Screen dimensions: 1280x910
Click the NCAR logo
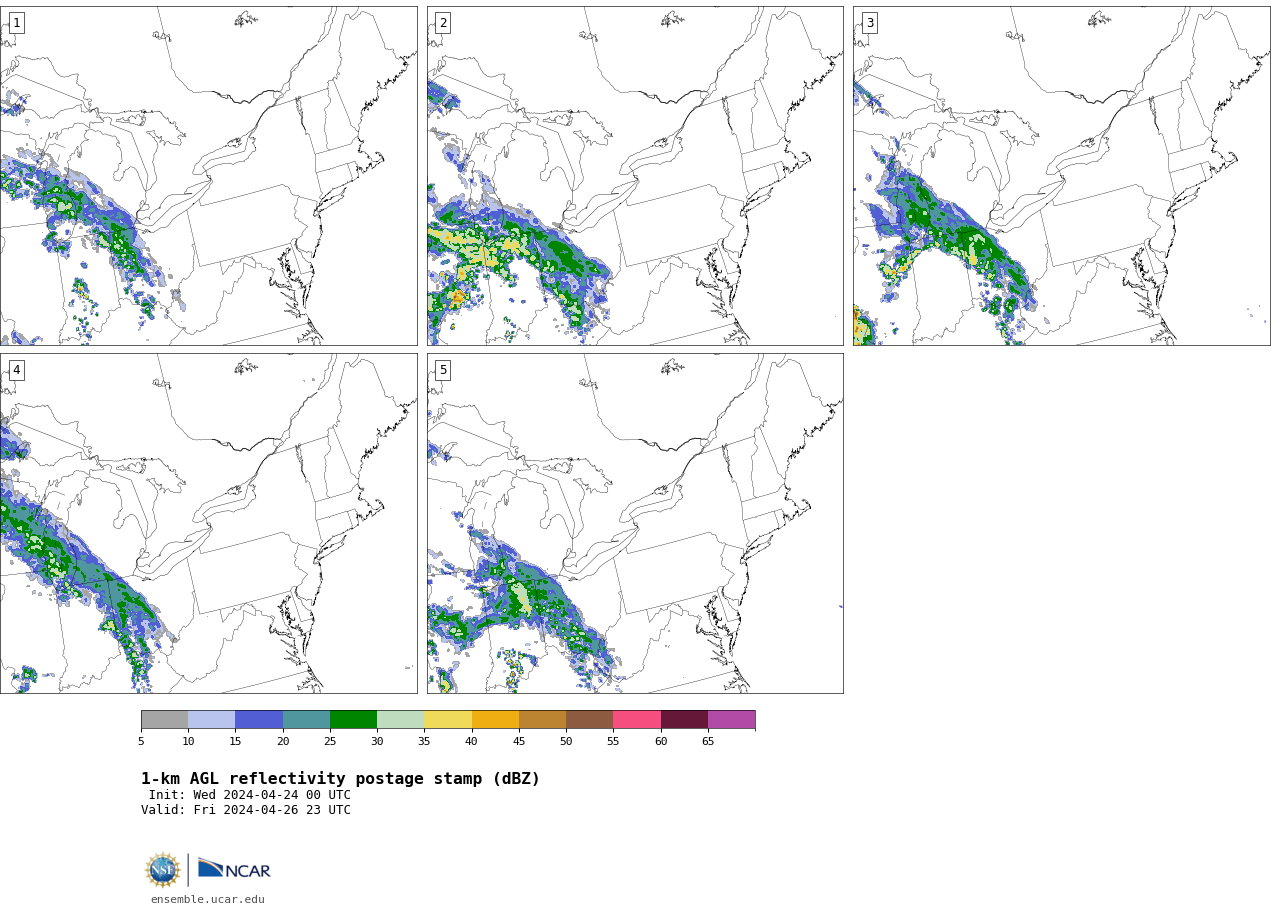click(x=234, y=870)
